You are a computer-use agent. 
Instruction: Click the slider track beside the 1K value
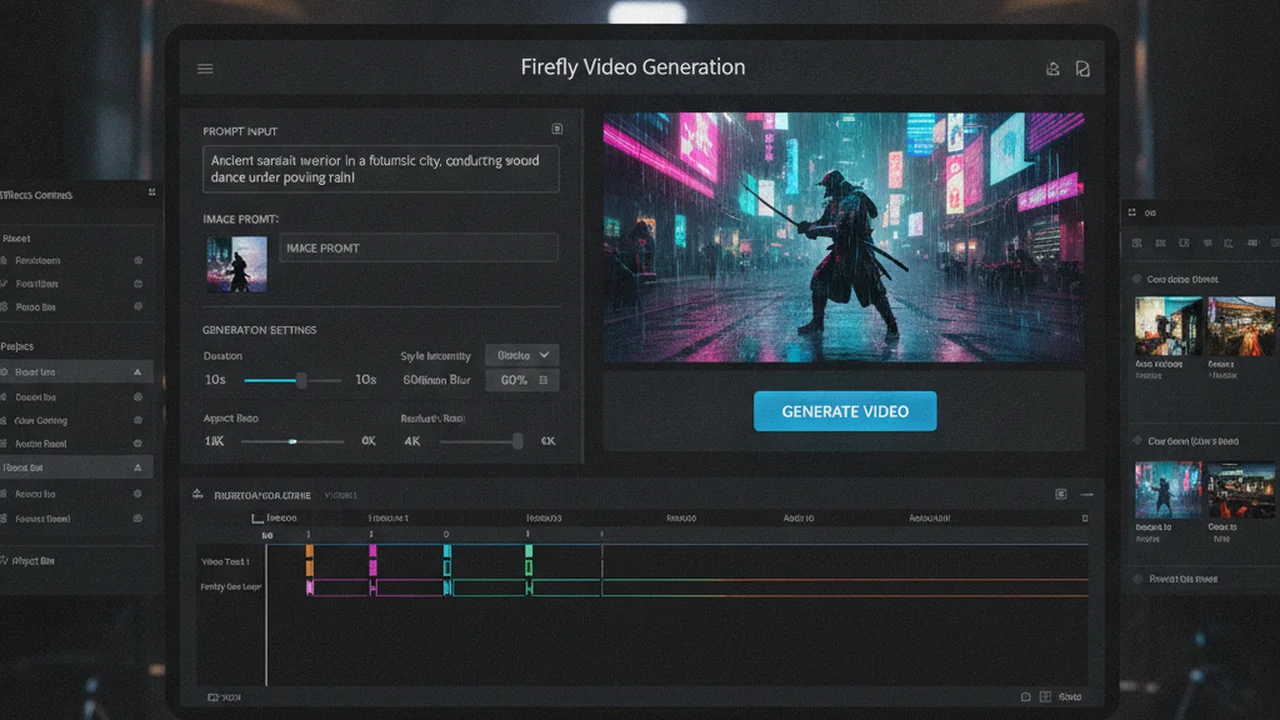295,441
